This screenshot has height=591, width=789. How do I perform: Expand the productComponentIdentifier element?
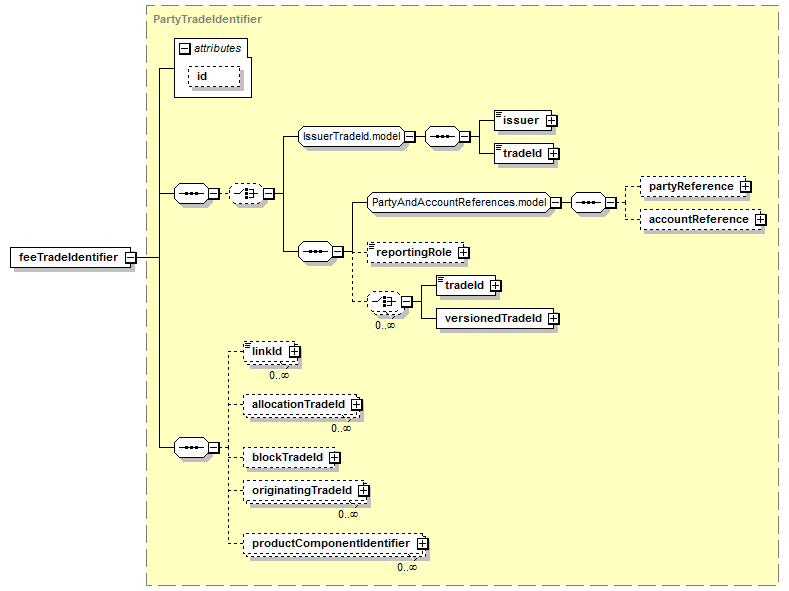(x=422, y=544)
